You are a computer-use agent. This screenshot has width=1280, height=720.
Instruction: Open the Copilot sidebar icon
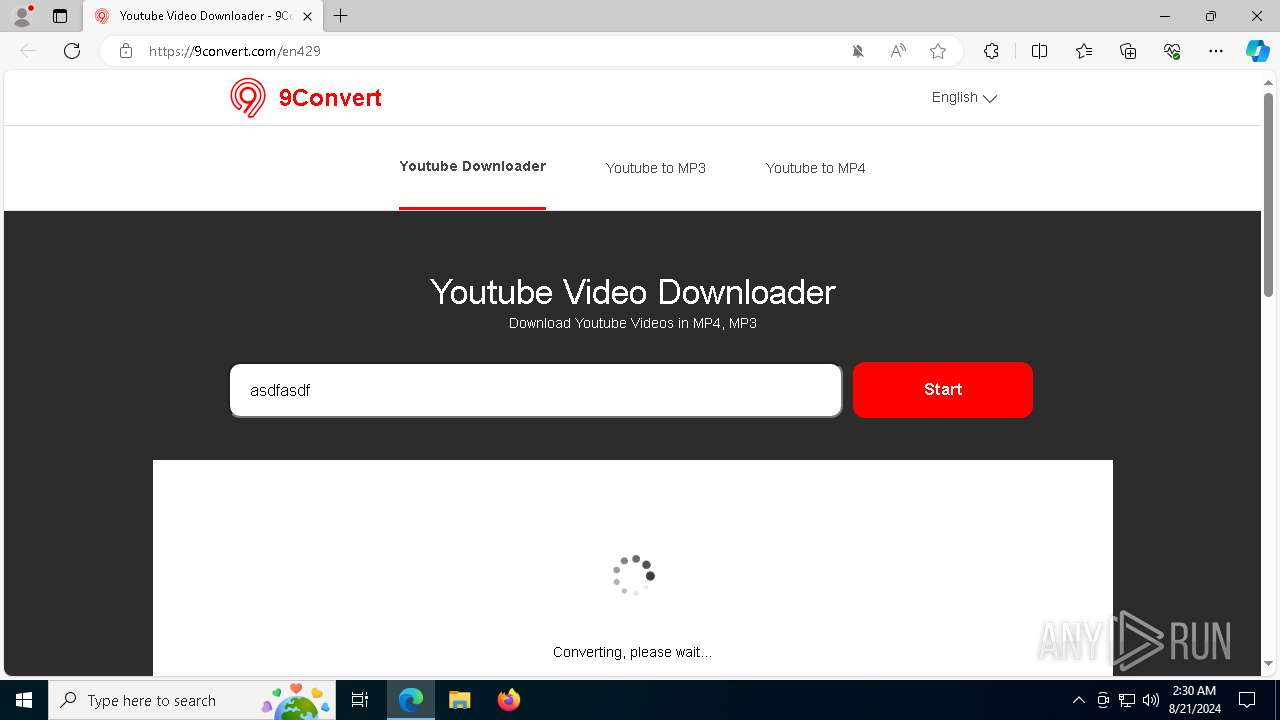[1257, 51]
